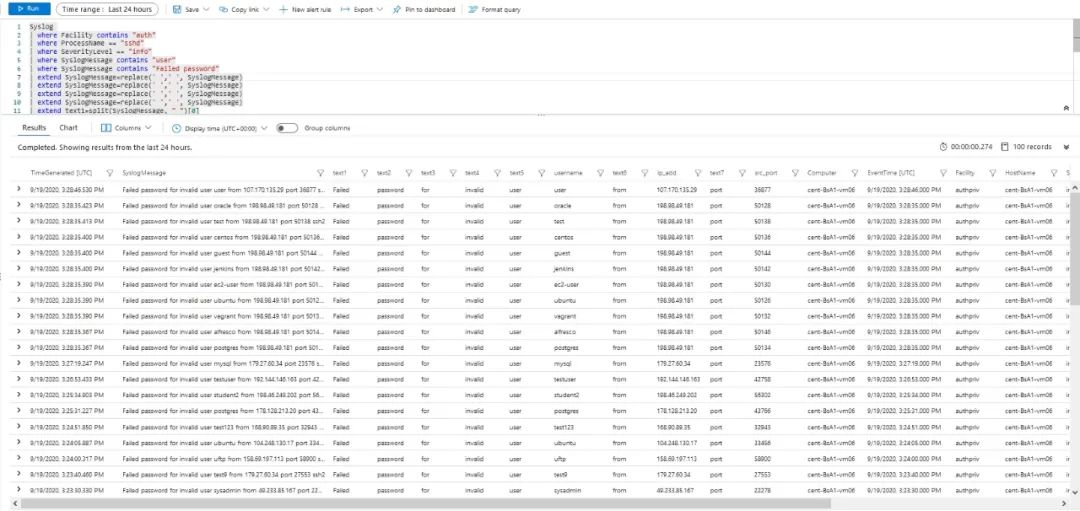
Task: Filter the EventTime [UTC] column
Action: click(x=943, y=173)
